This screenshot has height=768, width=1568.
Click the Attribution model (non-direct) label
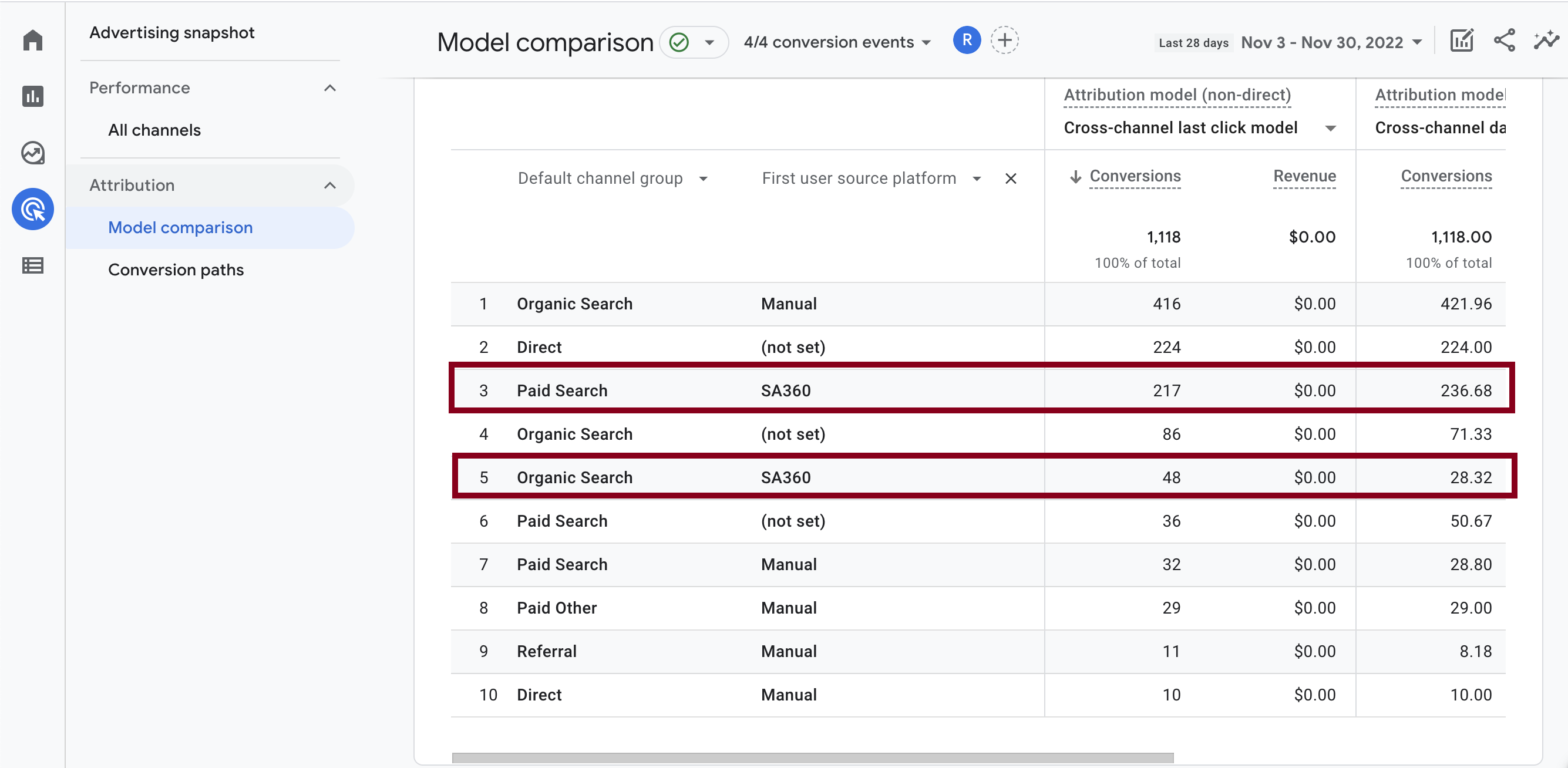(1177, 95)
